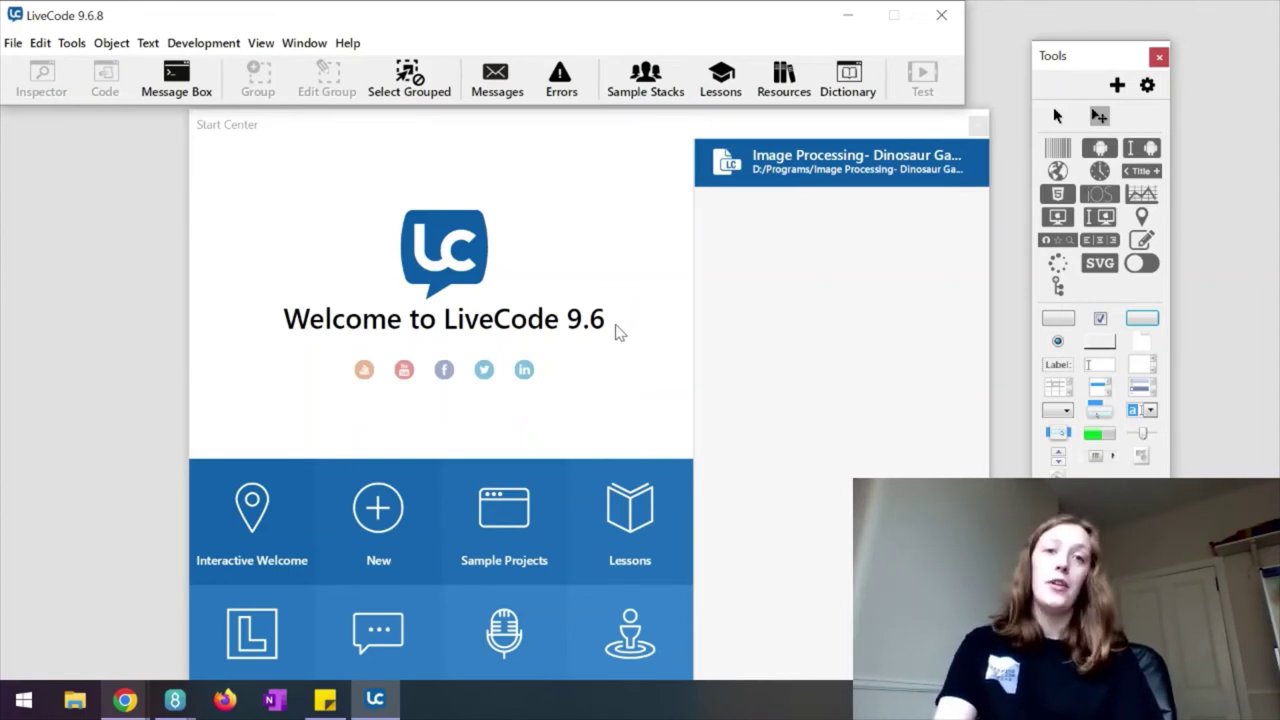Select the combo box control in Tools

pos(1141,410)
